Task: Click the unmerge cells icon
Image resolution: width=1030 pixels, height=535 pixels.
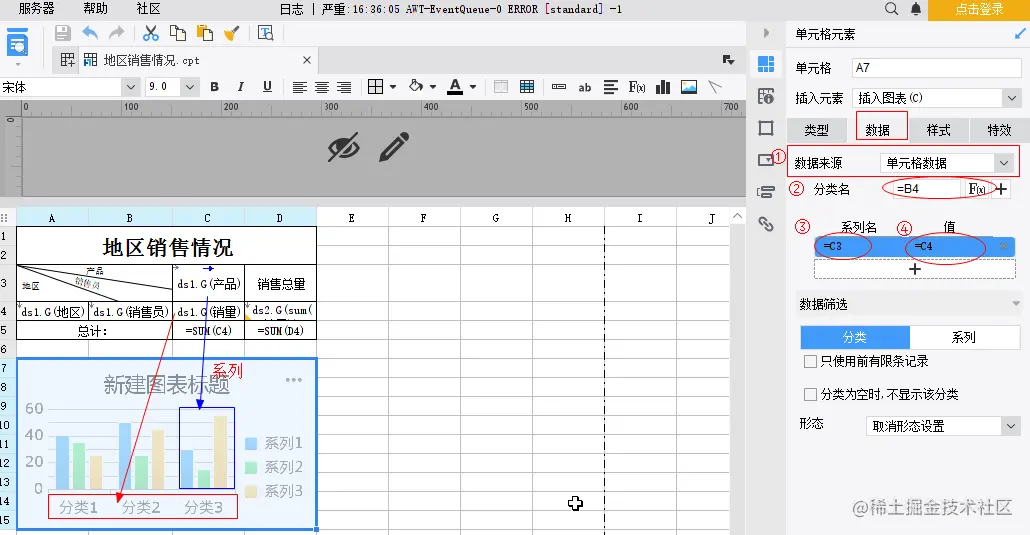Action: [501, 87]
